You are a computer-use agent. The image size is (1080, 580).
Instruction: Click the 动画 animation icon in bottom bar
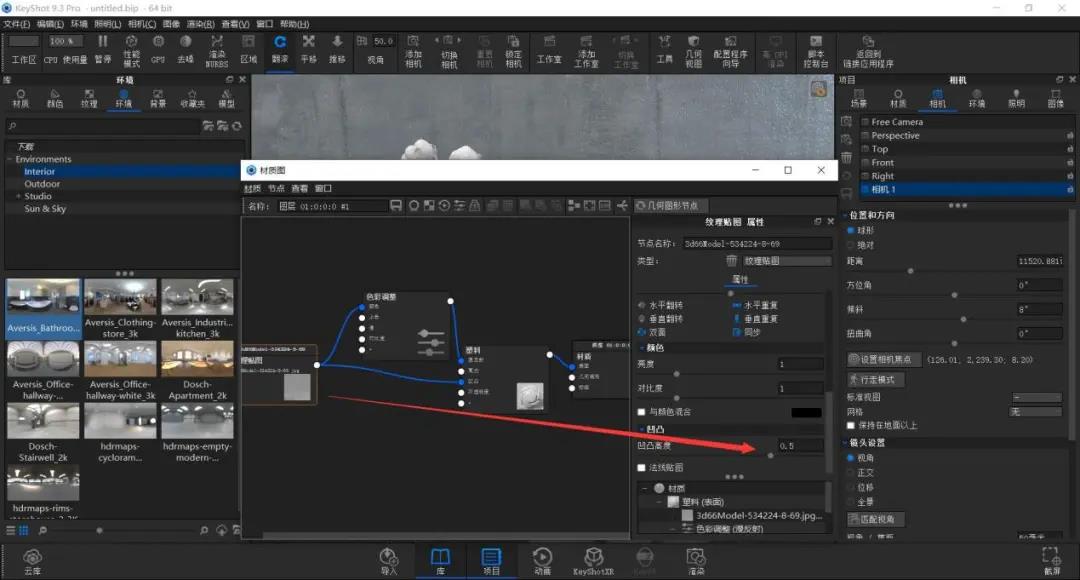(x=542, y=557)
